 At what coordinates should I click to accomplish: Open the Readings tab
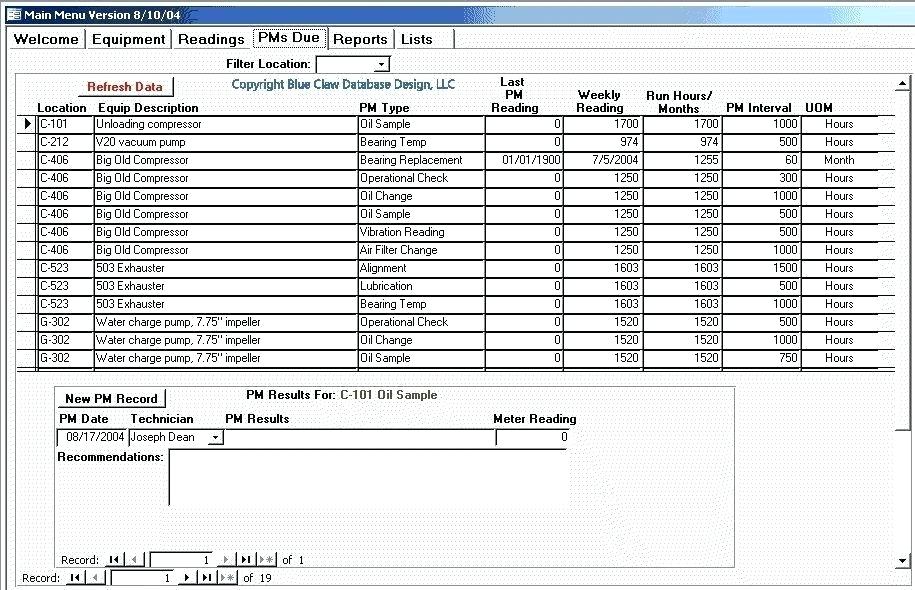click(211, 39)
